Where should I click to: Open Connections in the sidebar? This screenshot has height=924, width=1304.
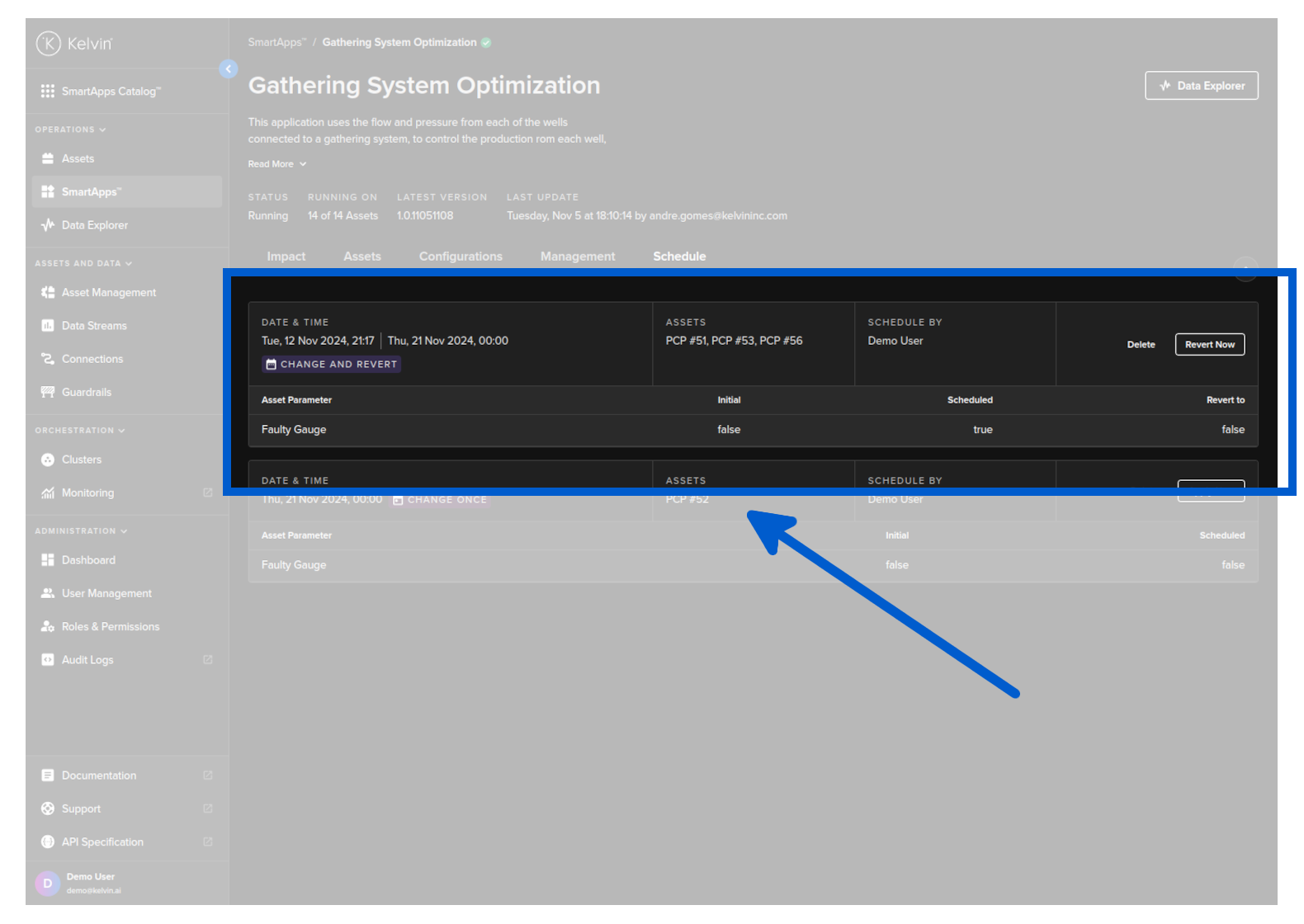click(92, 359)
